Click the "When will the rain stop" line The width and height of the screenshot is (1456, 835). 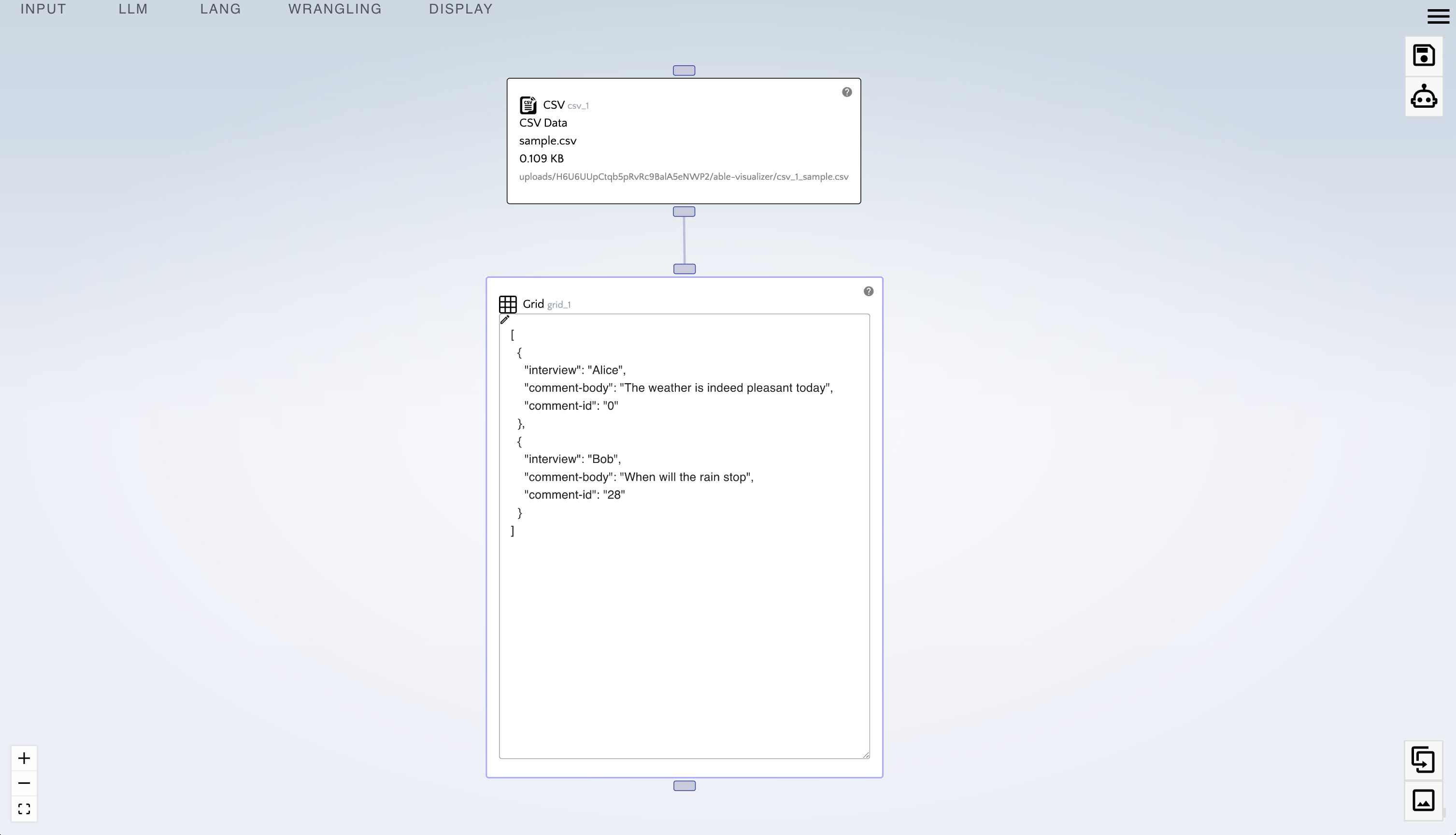[639, 477]
